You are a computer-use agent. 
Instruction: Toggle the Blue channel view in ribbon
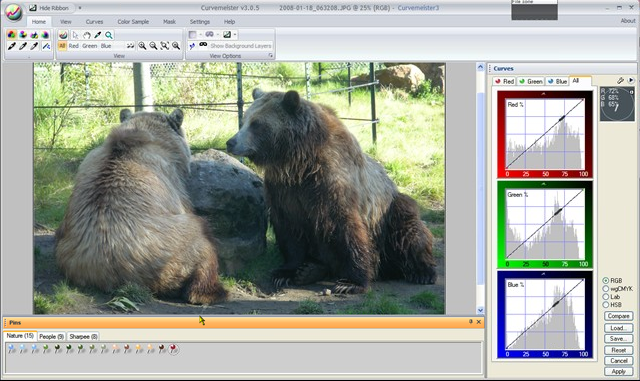[106, 46]
